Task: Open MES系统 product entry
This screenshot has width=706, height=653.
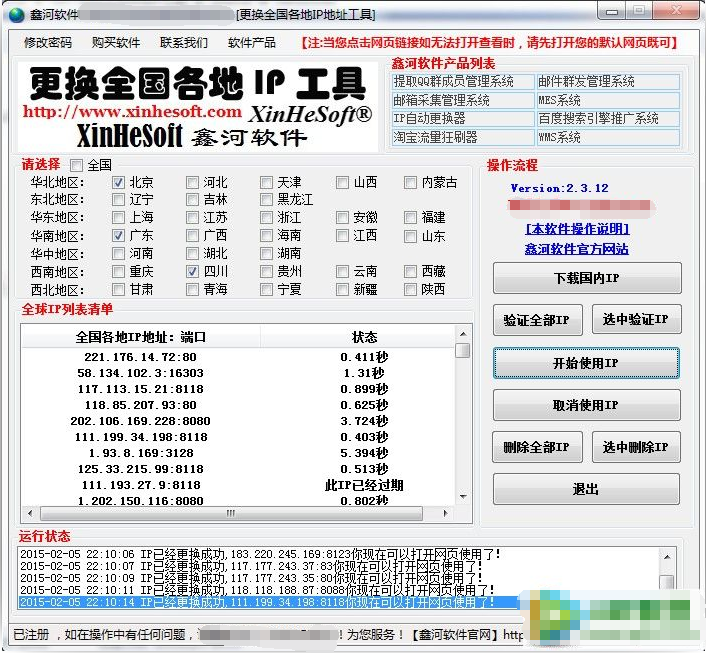Action: tap(608, 100)
